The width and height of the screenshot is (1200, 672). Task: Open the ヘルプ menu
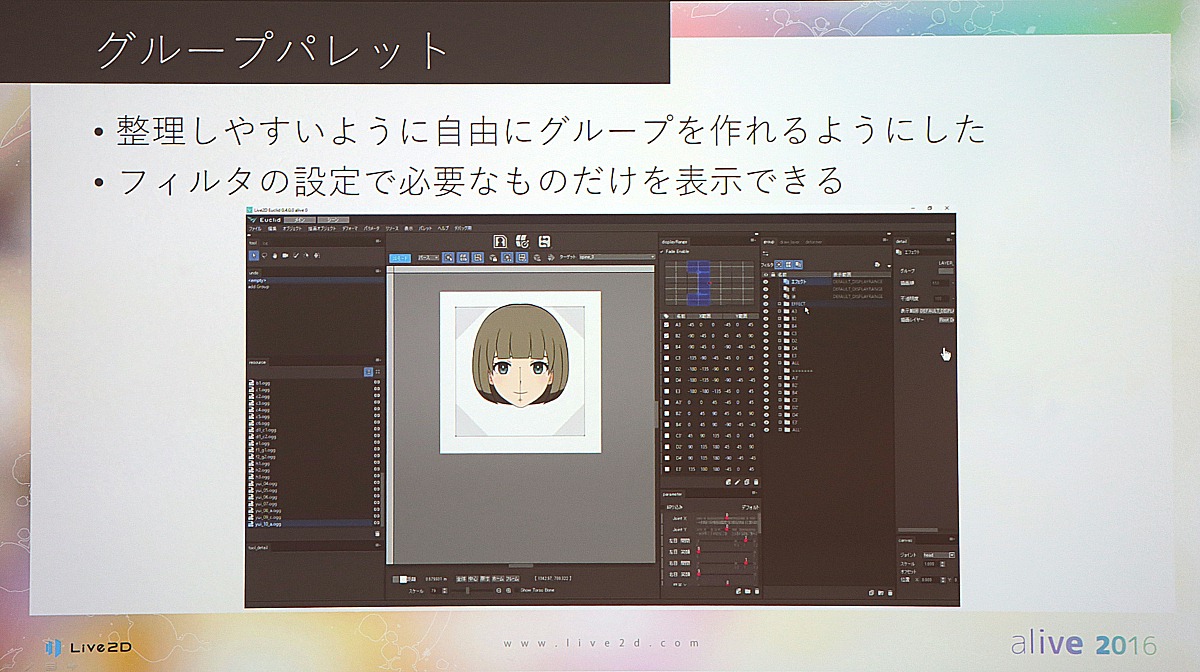pos(444,229)
